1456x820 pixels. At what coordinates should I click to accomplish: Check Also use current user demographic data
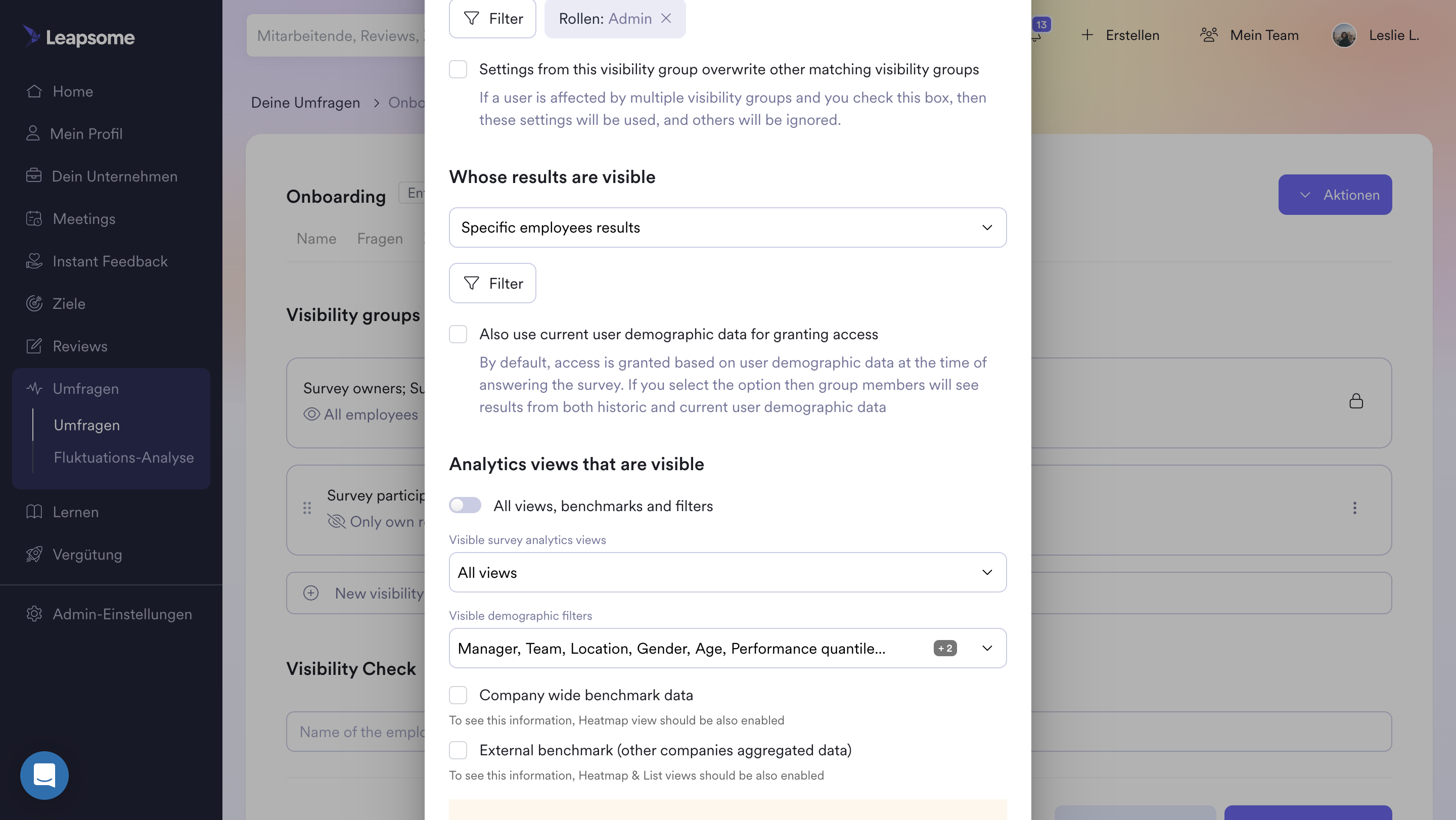pos(458,334)
